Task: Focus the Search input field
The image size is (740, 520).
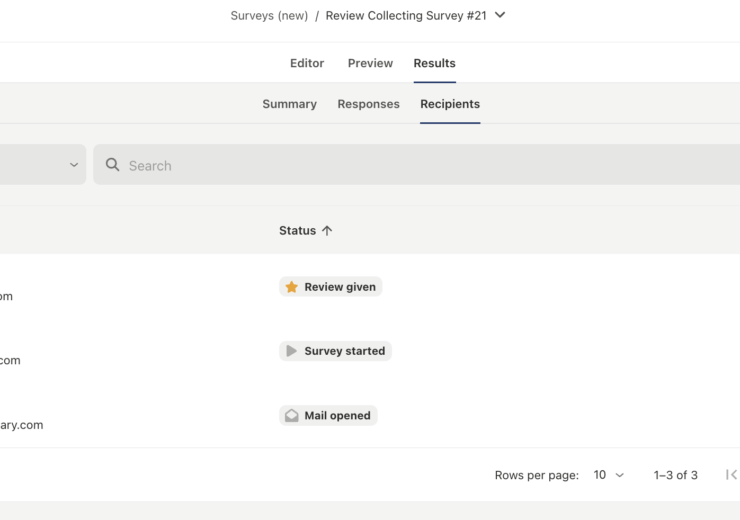Action: pos(416,165)
